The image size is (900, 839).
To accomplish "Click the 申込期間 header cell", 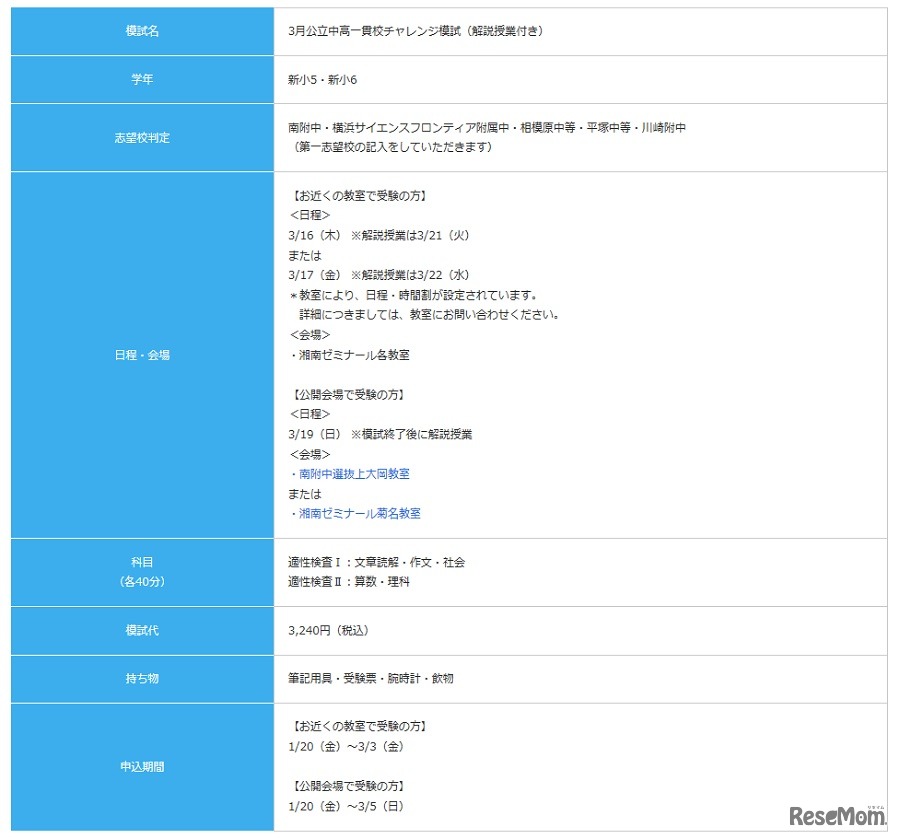I will [x=141, y=766].
